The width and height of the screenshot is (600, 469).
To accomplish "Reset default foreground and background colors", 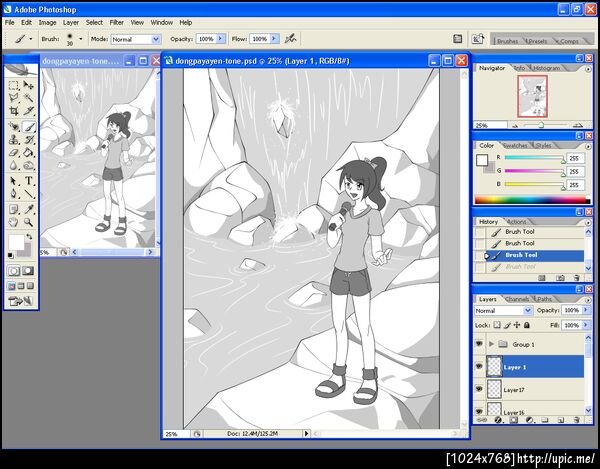I will tap(11, 255).
